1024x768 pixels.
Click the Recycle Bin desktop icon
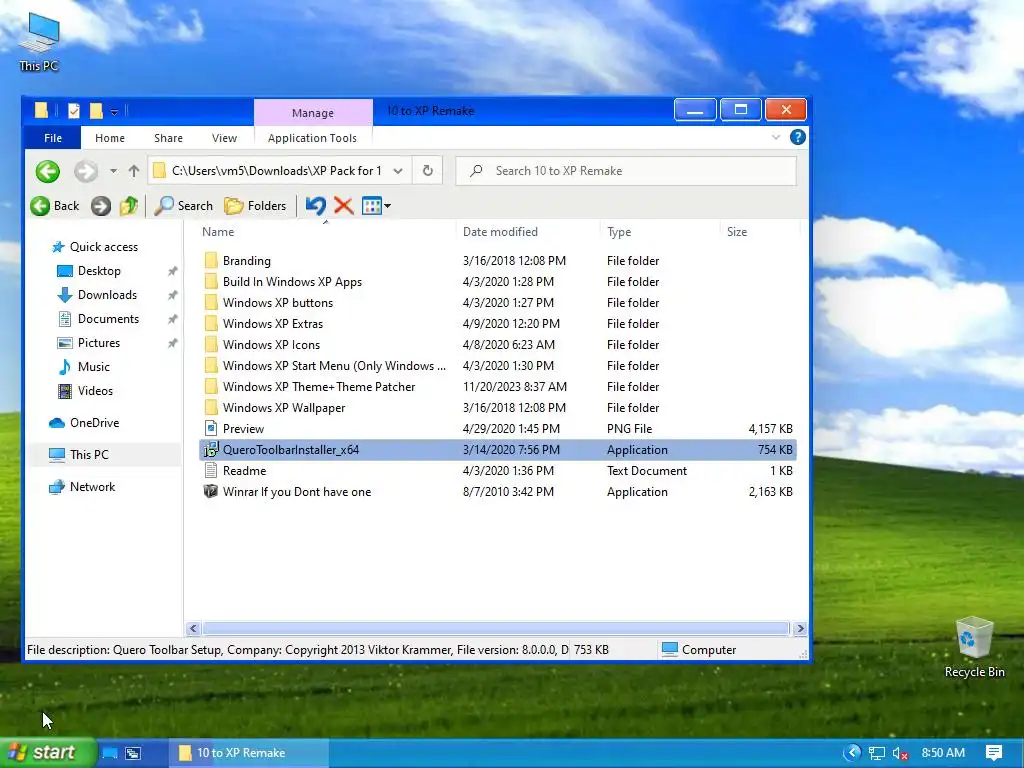(974, 647)
